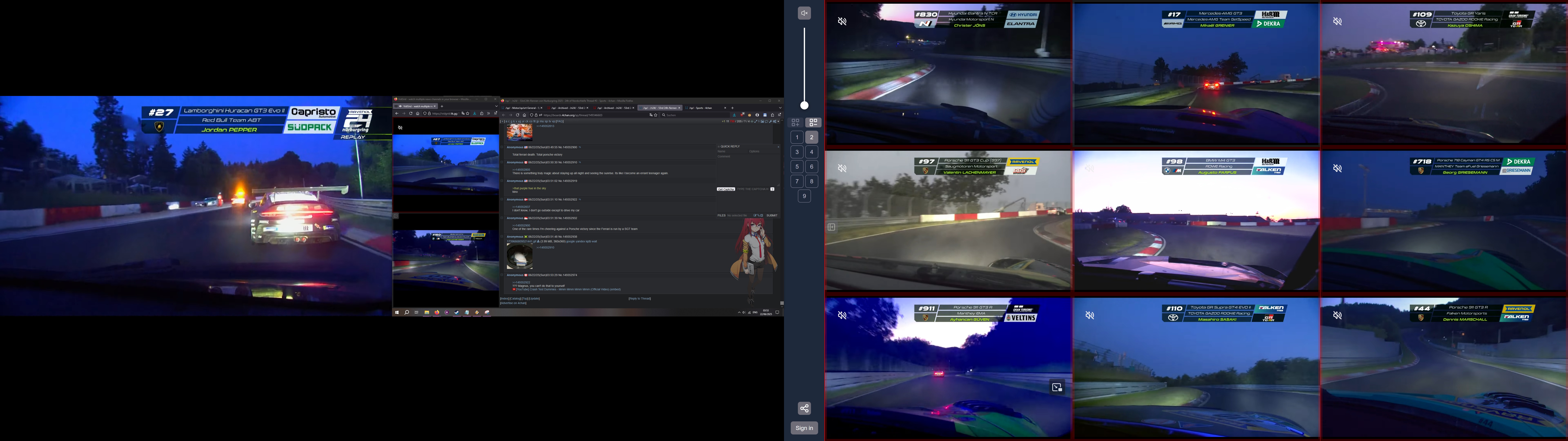Switch to /sp/ - Sports - 4chan tab

pos(706,108)
